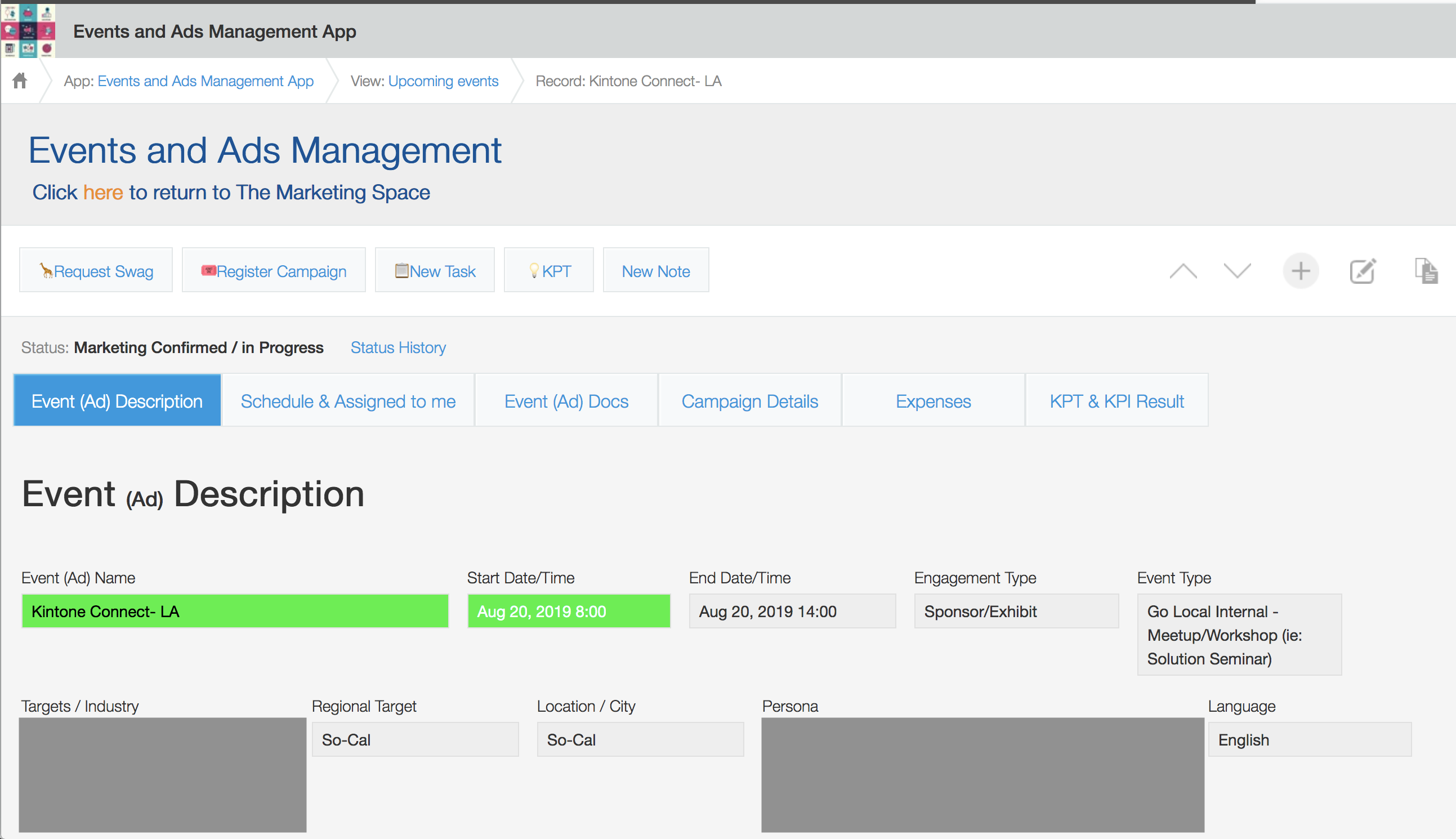Go to previous record with up arrow
1456x839 pixels.
tap(1183, 271)
